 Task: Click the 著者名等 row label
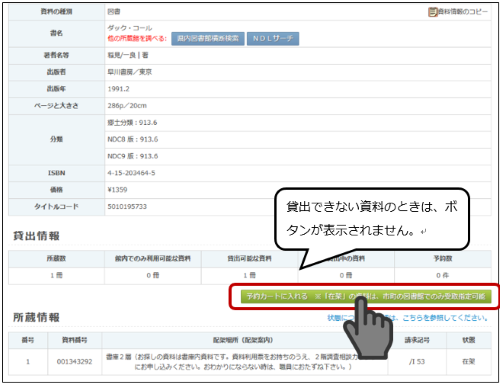pyautogui.click(x=56, y=55)
